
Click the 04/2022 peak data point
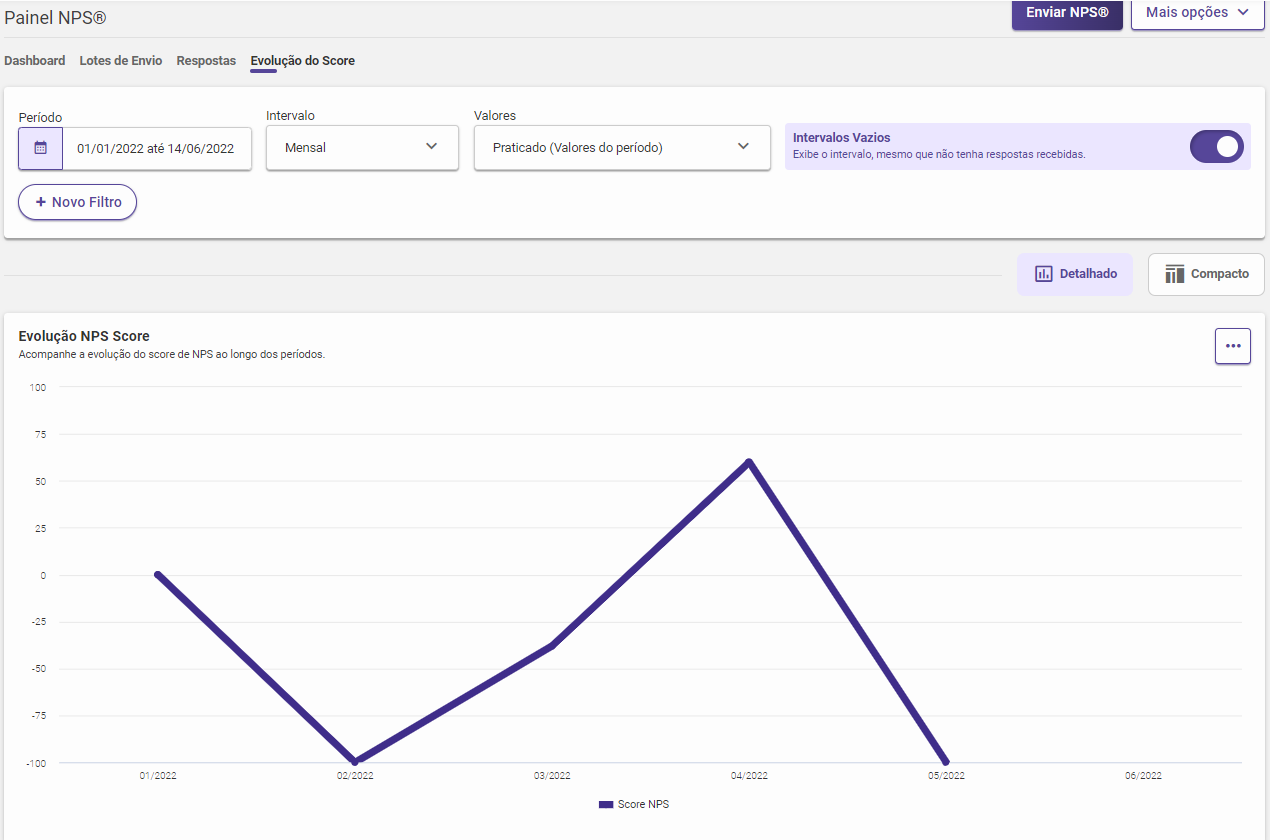pyautogui.click(x=749, y=462)
